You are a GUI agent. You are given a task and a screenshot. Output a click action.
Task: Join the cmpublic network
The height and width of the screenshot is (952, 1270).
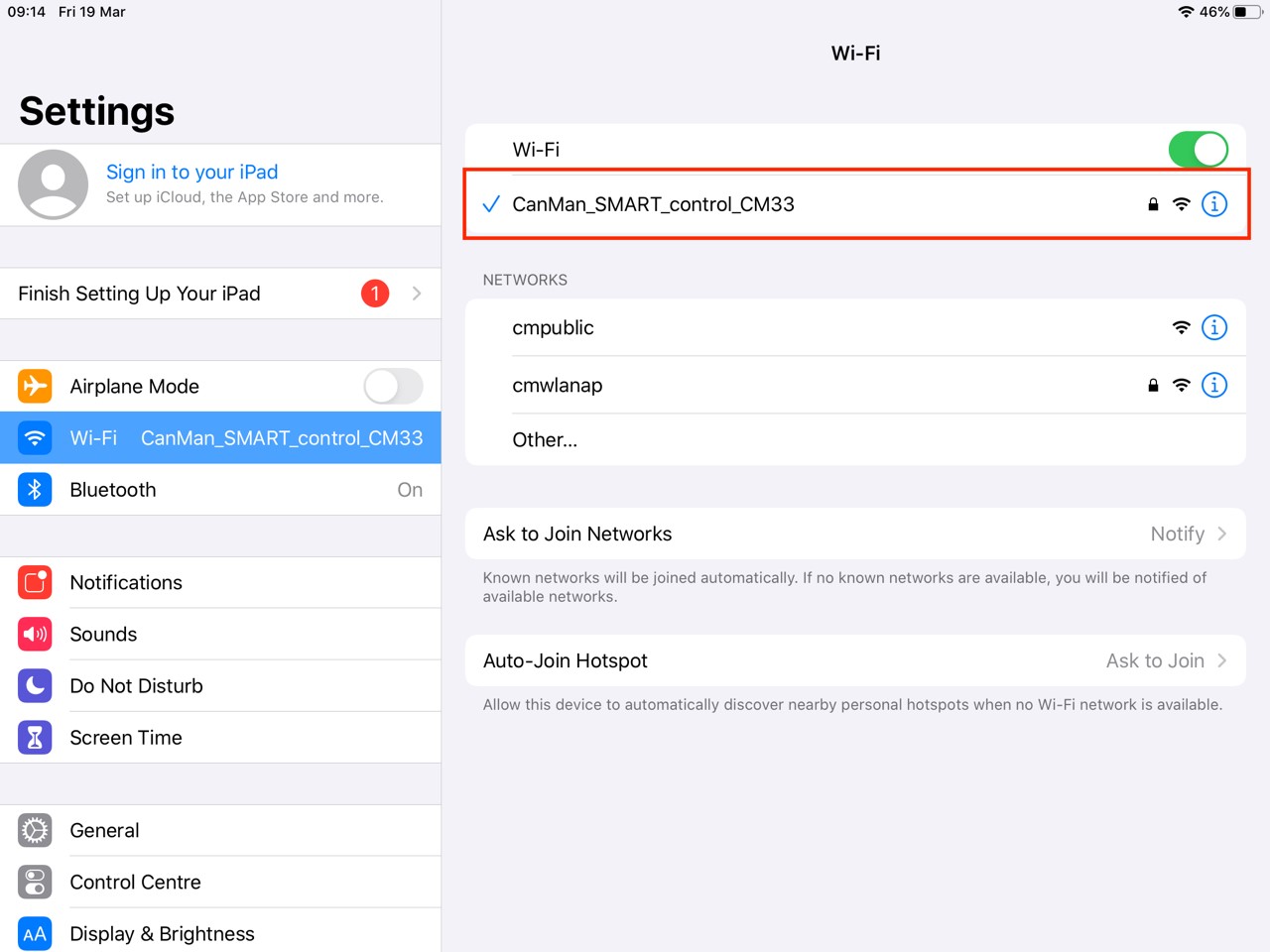point(553,327)
